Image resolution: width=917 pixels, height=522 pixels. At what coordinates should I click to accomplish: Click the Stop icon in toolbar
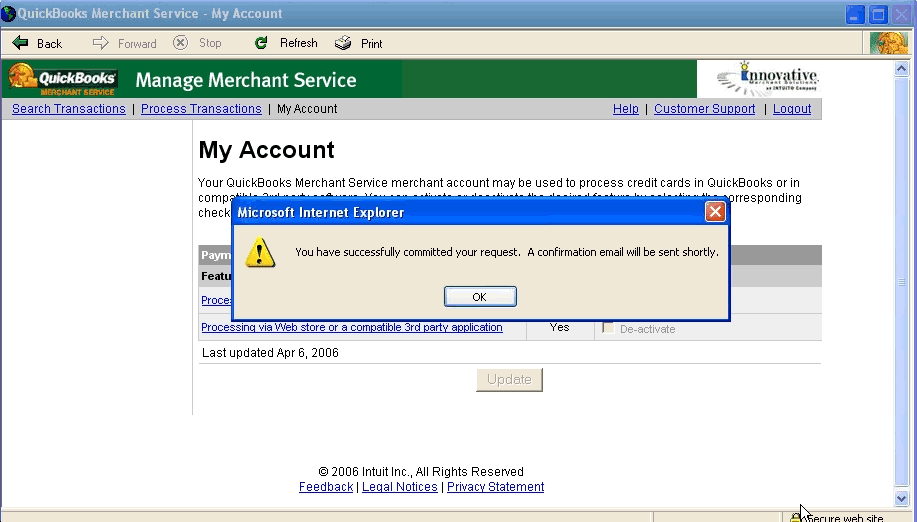[181, 43]
